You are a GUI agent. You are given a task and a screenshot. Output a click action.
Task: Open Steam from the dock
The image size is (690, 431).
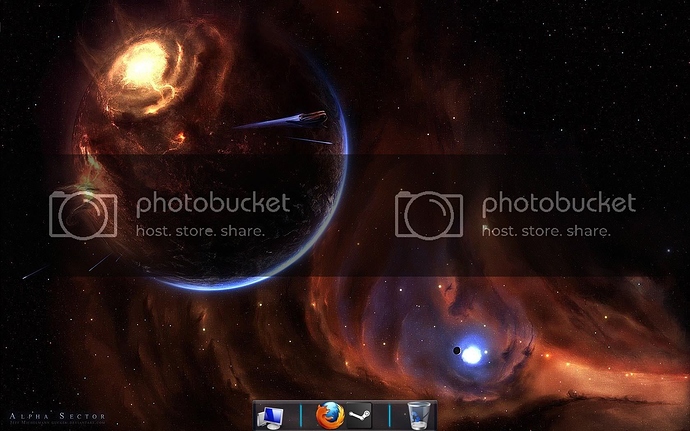(359, 415)
